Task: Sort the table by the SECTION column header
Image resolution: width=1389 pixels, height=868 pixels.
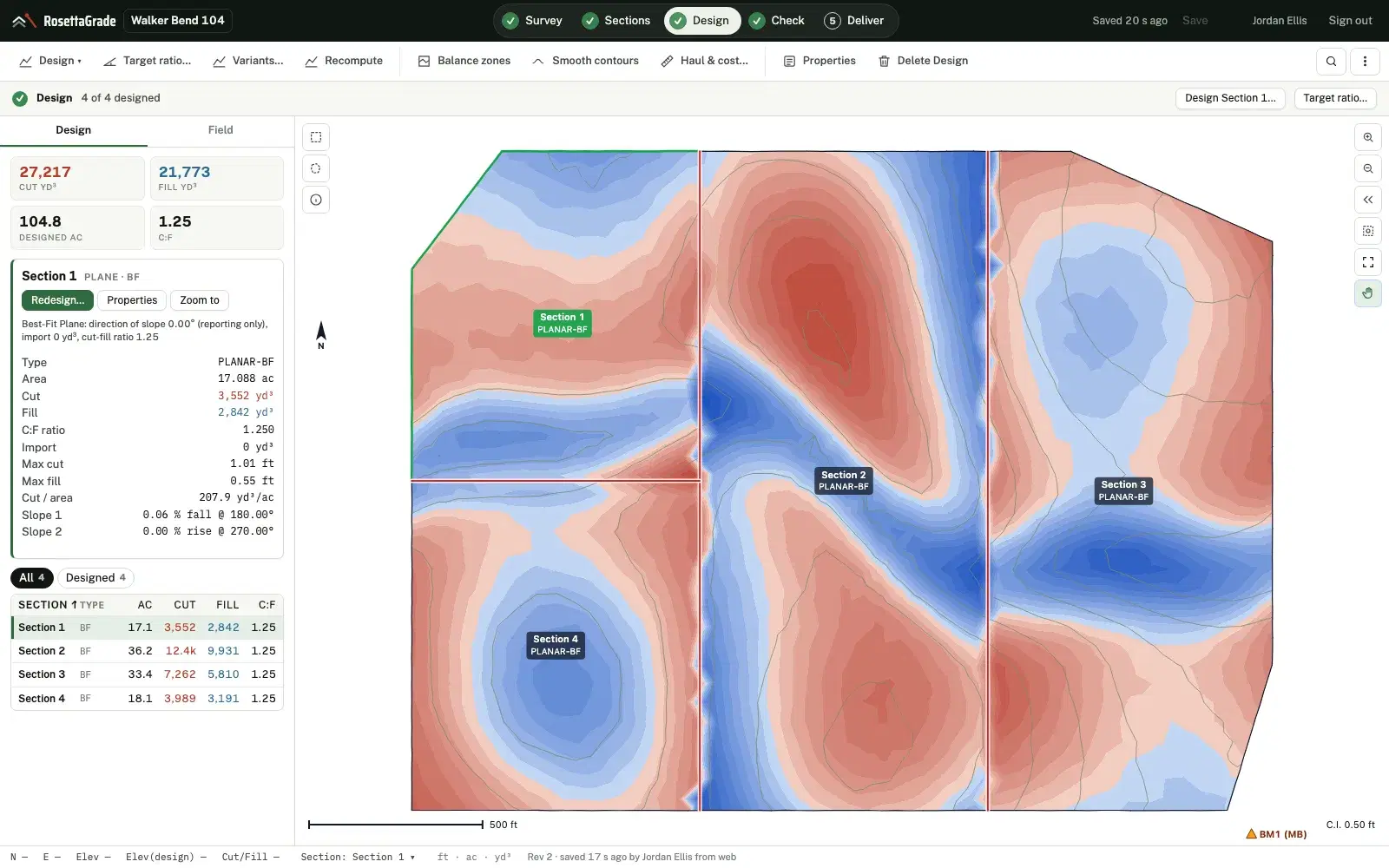Action: pos(48,605)
